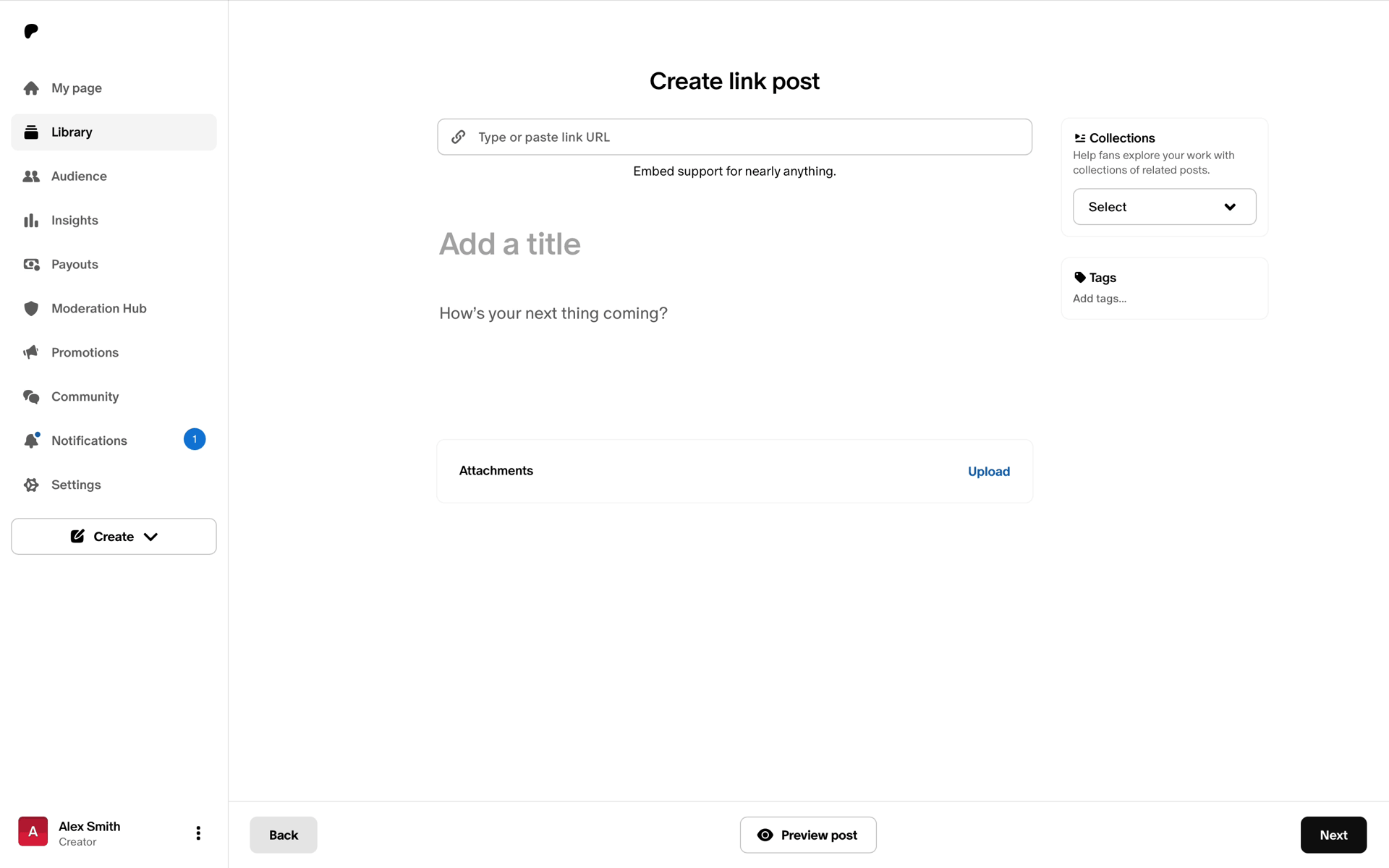Click the Add a title field
1389x868 pixels.
click(734, 244)
